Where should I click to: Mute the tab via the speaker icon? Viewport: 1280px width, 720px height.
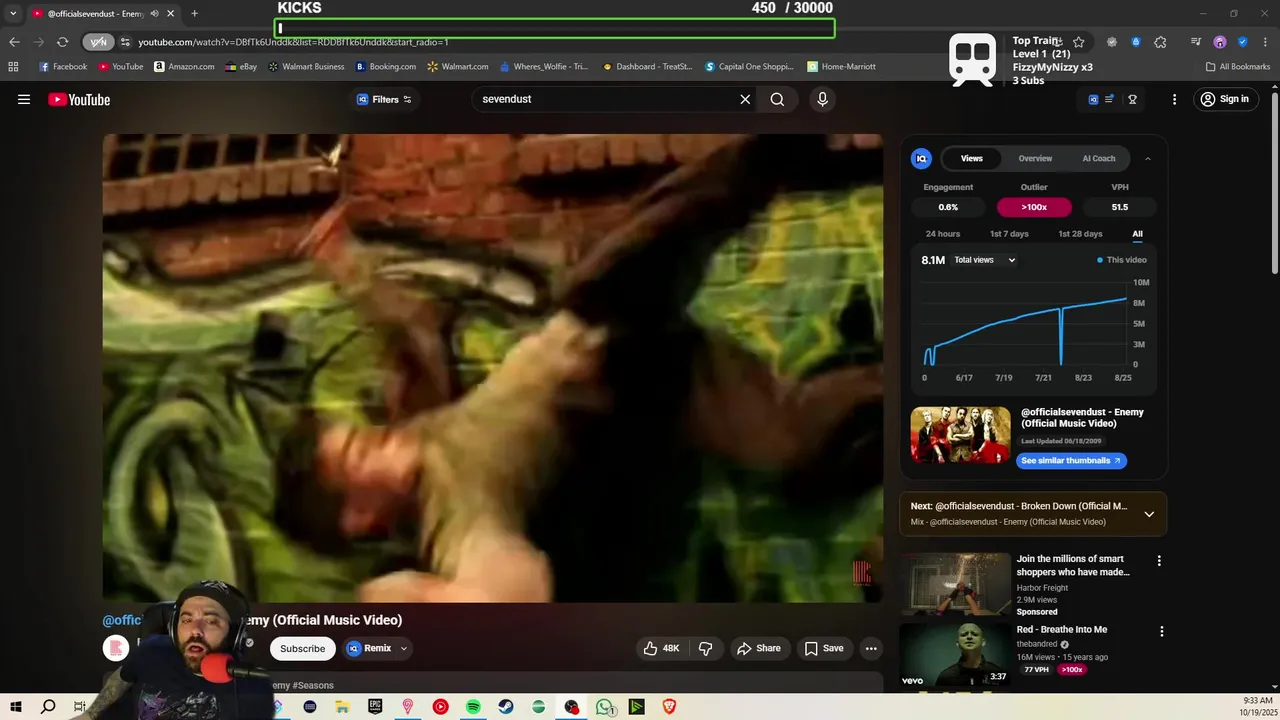pos(154,14)
